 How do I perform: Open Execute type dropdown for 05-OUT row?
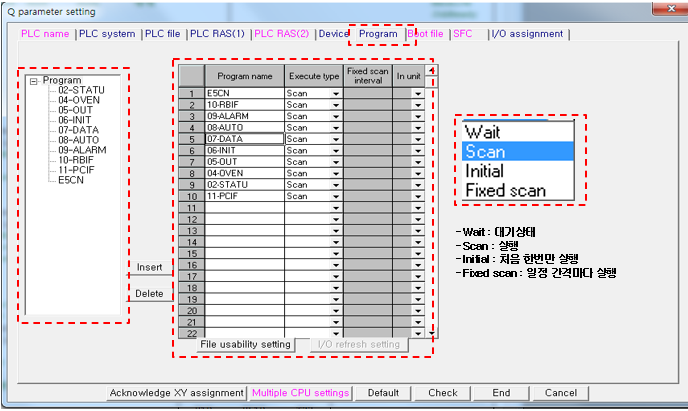click(336, 162)
